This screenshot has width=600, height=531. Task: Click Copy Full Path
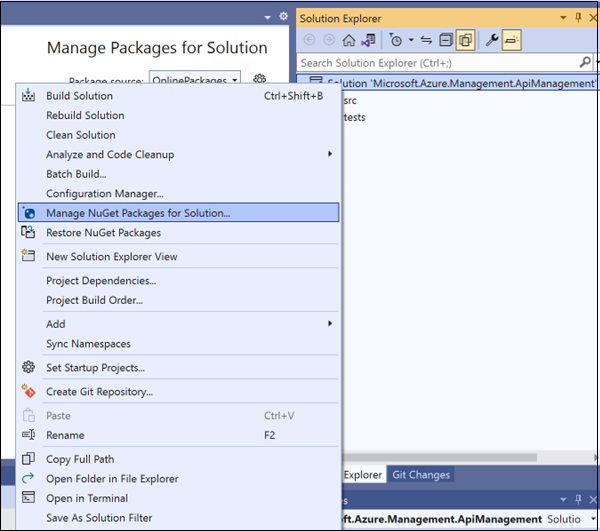click(x=178, y=459)
